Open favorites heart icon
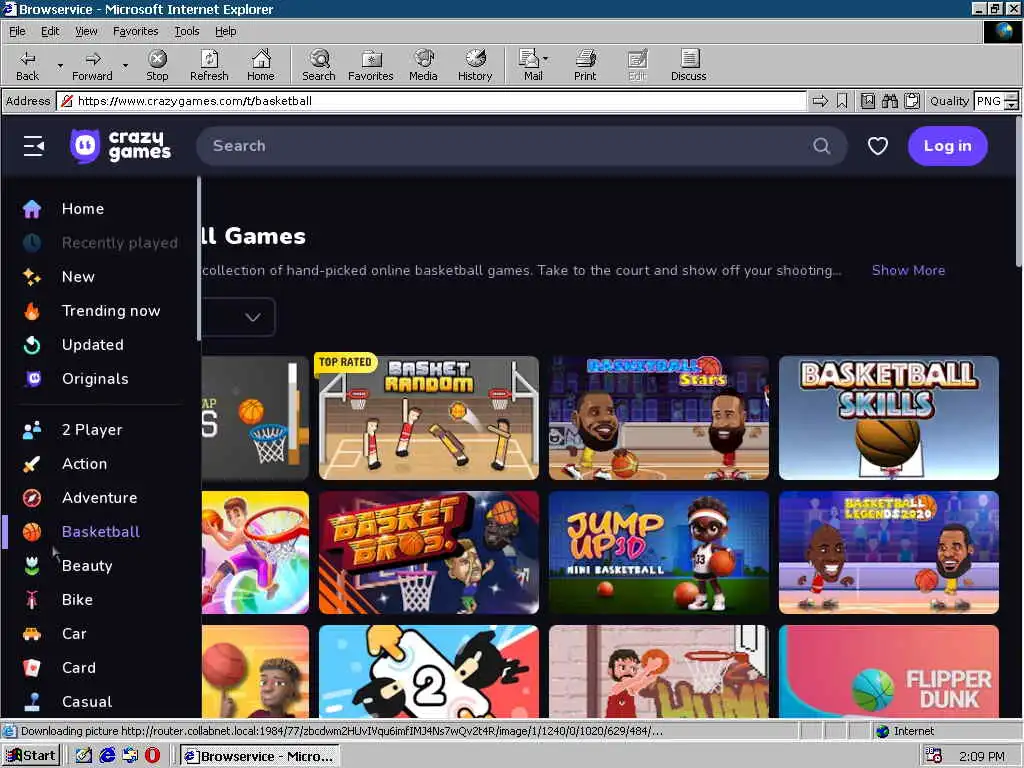This screenshot has height=768, width=1024. (877, 146)
